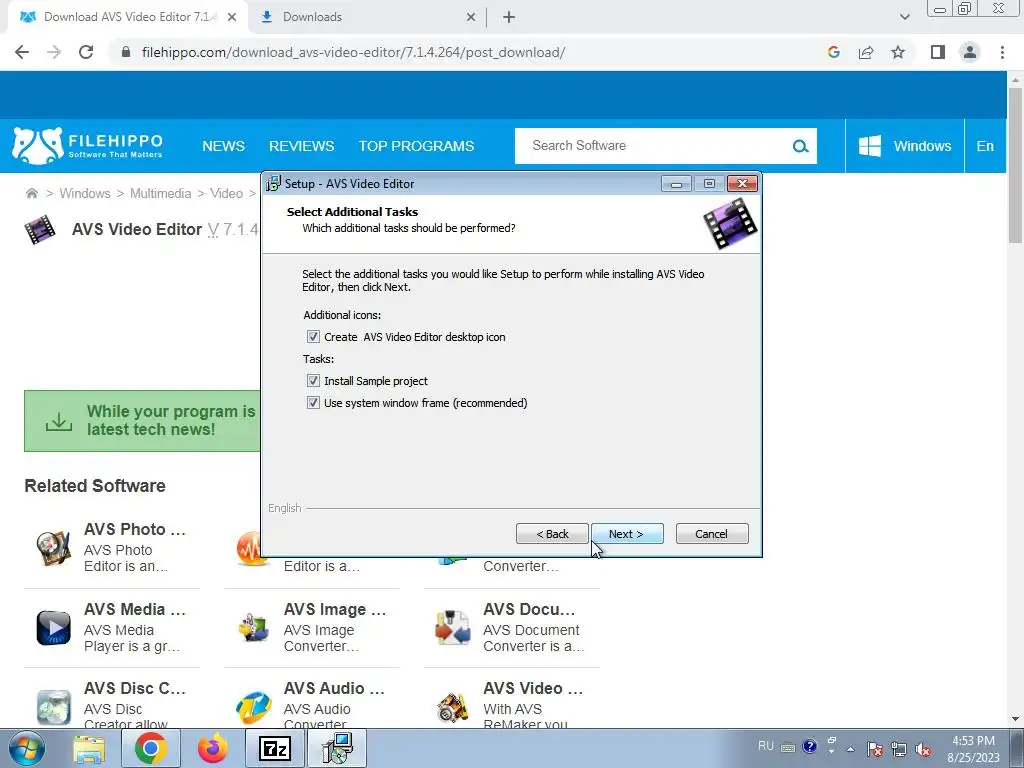Bookmark this page with the star

(x=898, y=52)
